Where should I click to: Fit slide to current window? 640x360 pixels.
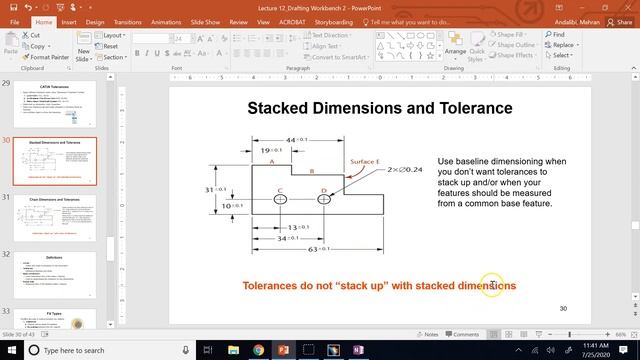pyautogui.click(x=634, y=334)
